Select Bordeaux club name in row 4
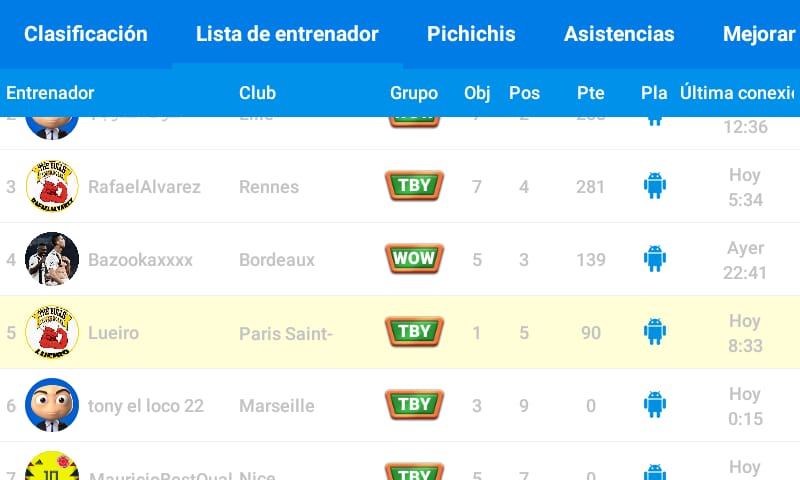 (x=277, y=260)
